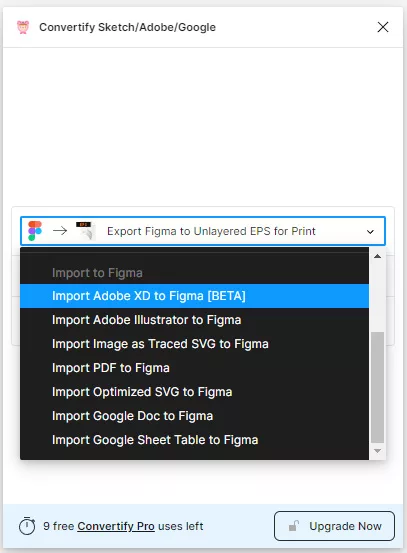Click the arrow icon beside Figma logo
The image size is (407, 553).
pos(60,231)
